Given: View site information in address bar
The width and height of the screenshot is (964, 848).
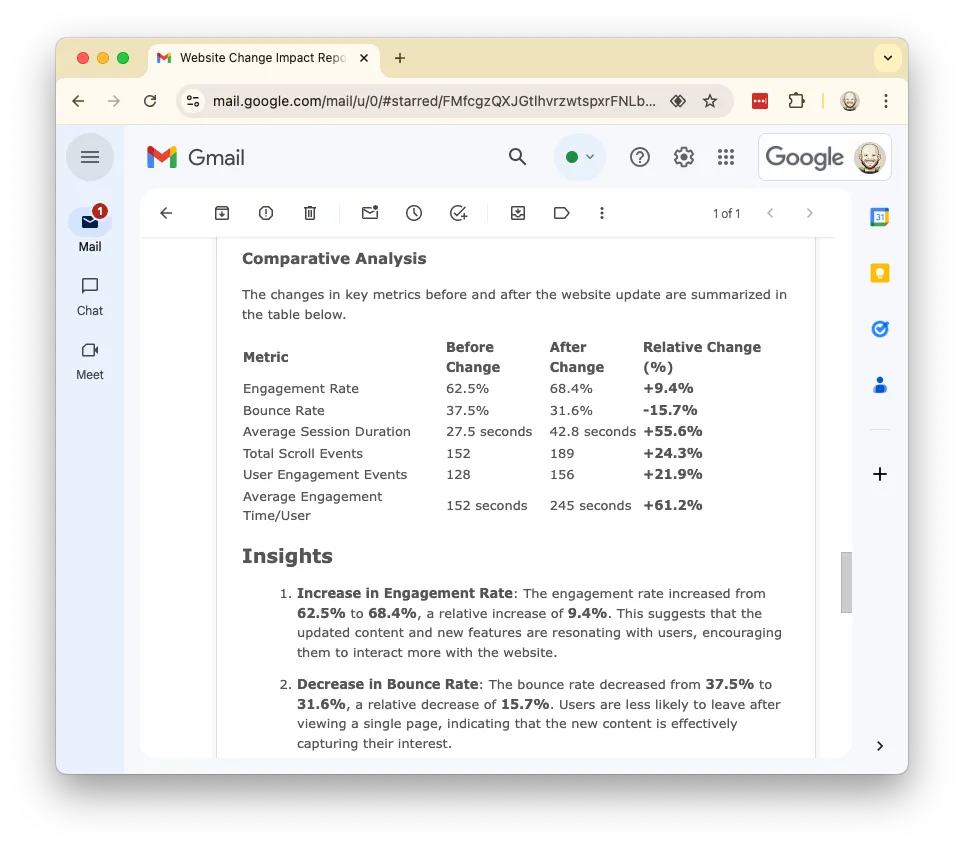Looking at the screenshot, I should pyautogui.click(x=193, y=101).
